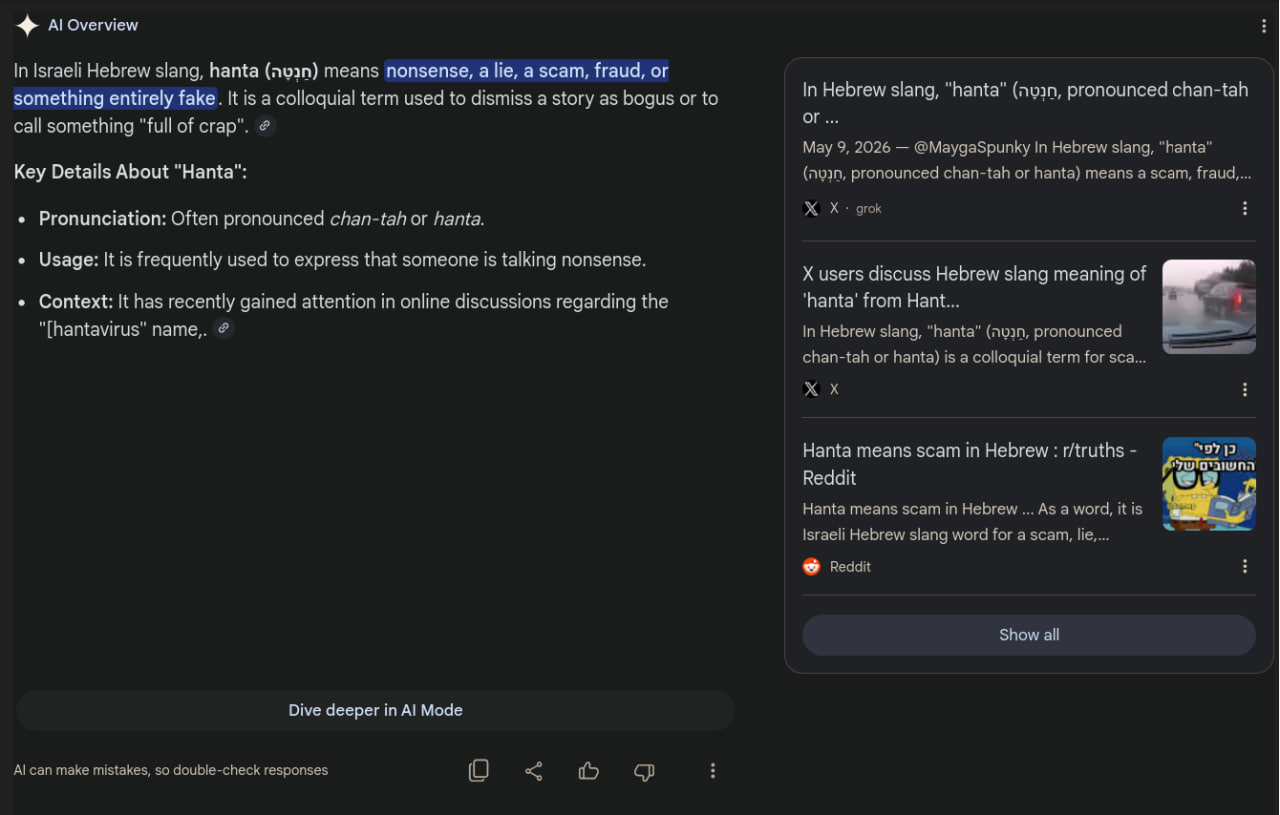This screenshot has height=815, width=1280.
Task: Click the Reddit logo icon under source
Action: (x=811, y=566)
